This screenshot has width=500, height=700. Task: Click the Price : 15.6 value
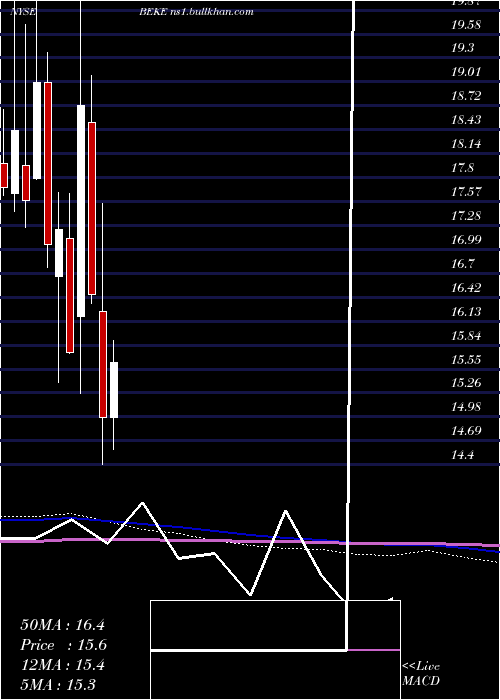(x=63, y=645)
